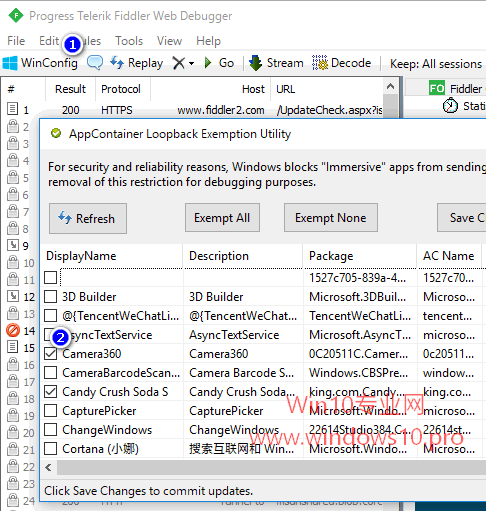Open the View menu
This screenshot has height=511, width=486.
169,41
